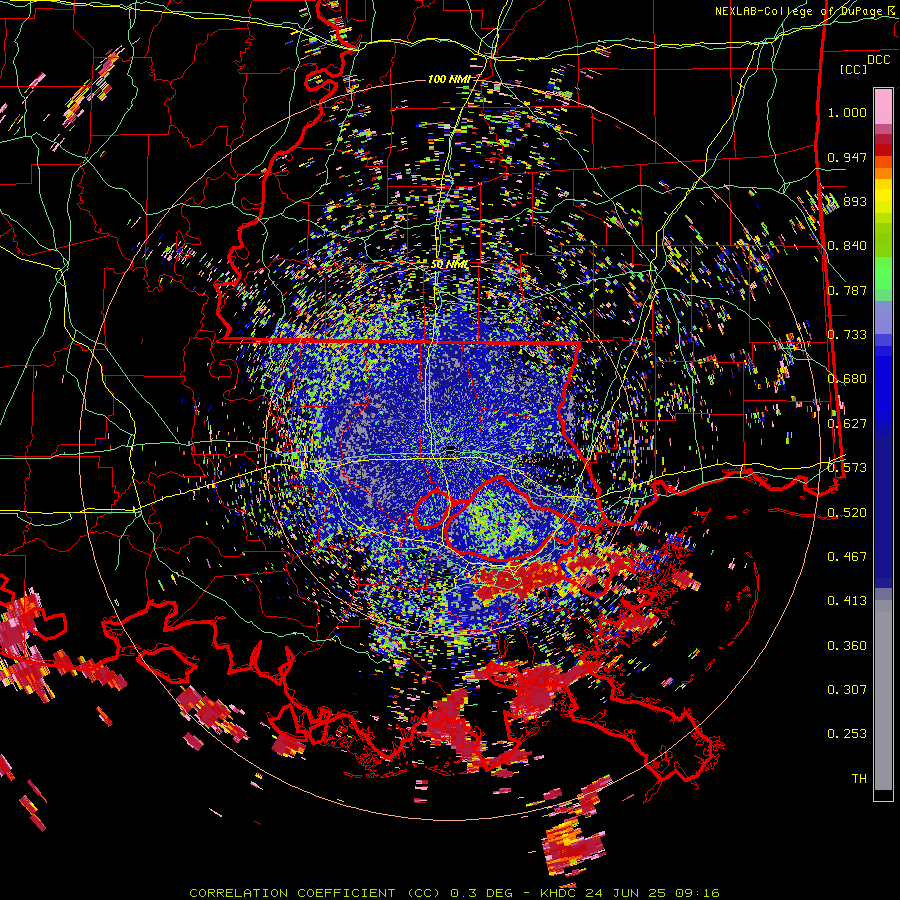Click the 24 JUN 25 date text

[x=627, y=893]
